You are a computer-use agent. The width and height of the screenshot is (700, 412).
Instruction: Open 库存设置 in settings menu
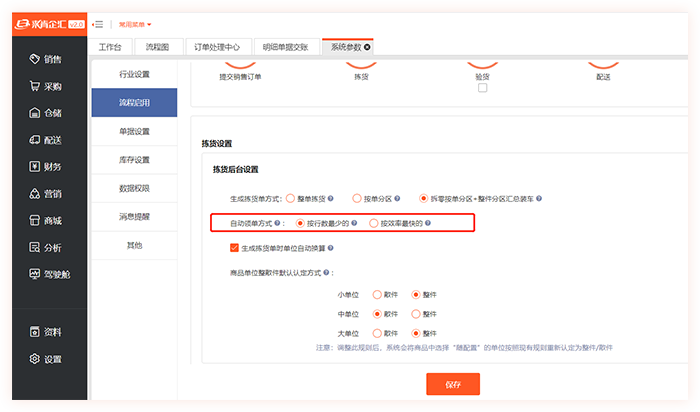134,160
